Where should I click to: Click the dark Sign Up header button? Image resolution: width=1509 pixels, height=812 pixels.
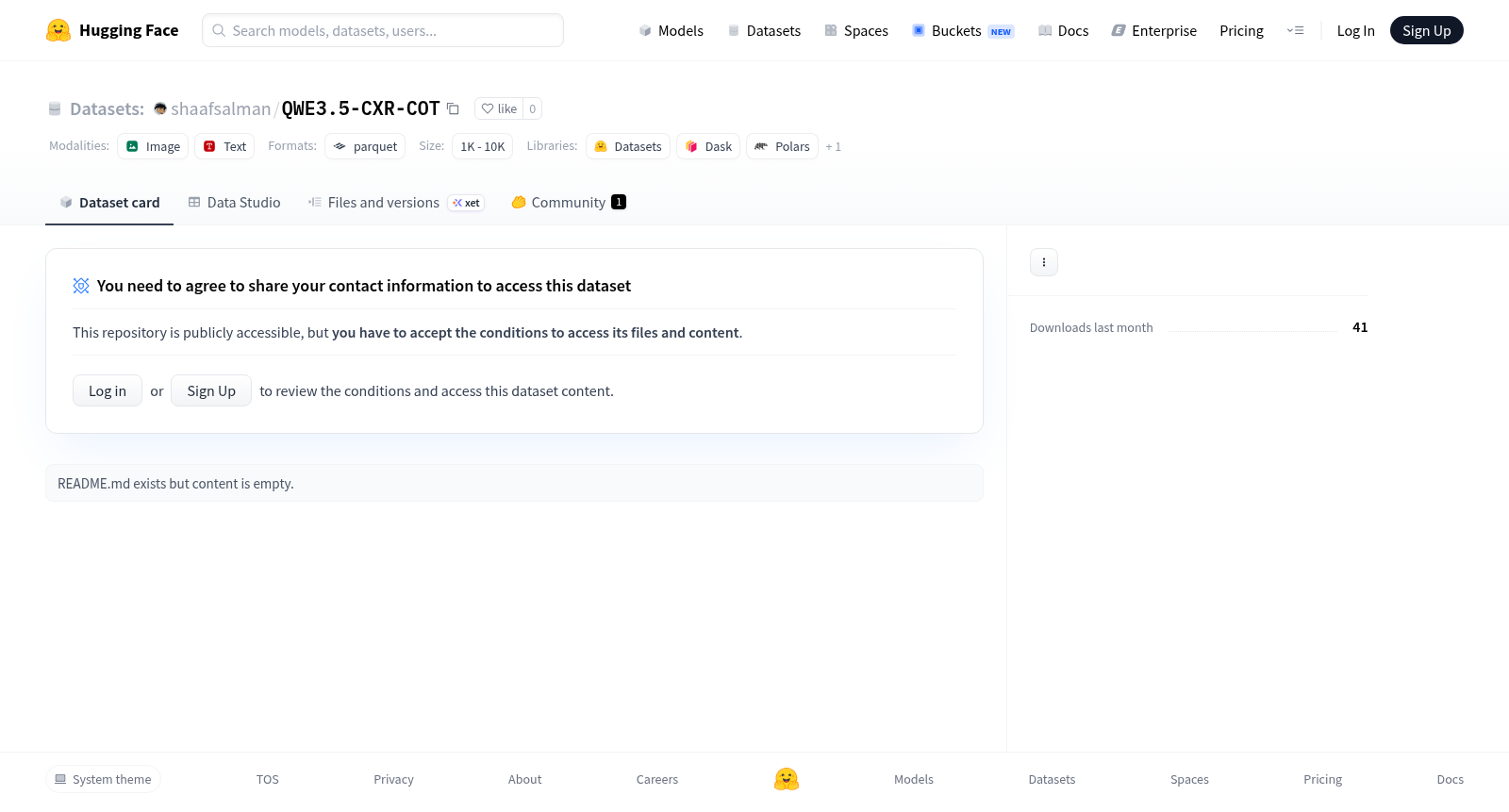[1426, 30]
